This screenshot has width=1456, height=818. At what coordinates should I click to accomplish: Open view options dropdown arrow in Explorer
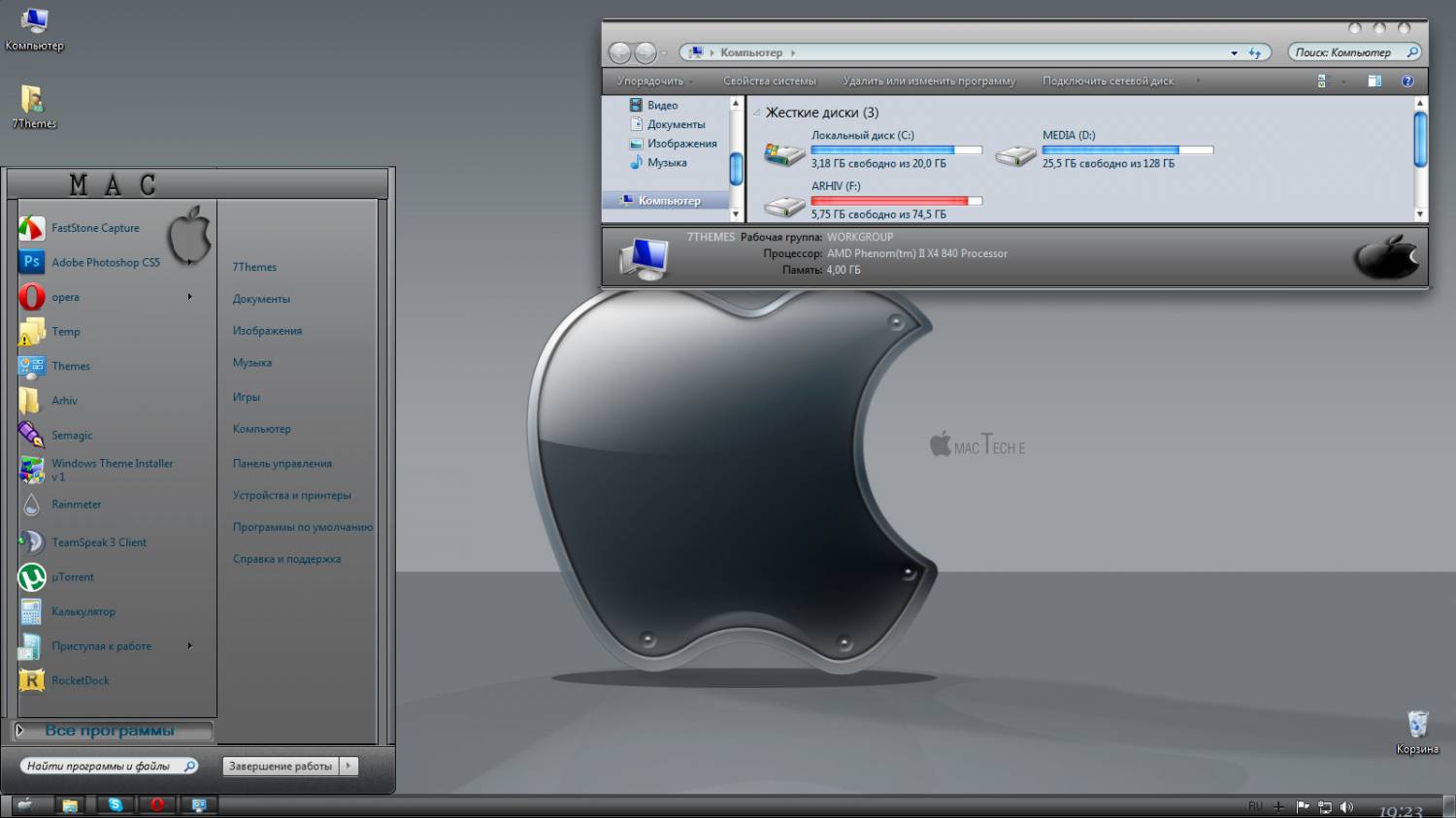[1344, 82]
